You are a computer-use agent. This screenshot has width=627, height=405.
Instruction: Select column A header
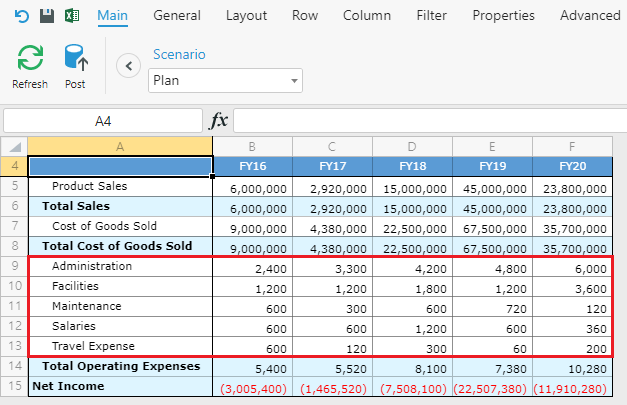pos(120,147)
